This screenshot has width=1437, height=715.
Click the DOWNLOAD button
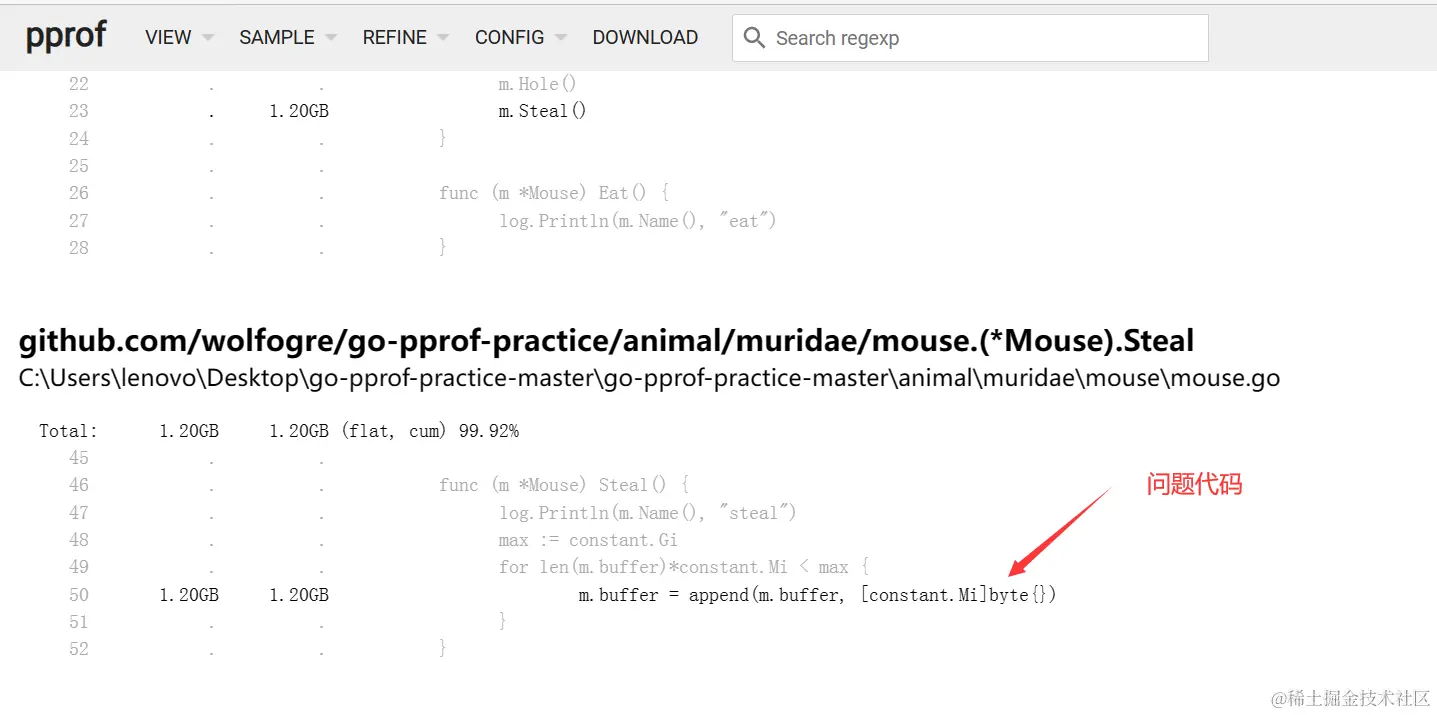point(645,37)
